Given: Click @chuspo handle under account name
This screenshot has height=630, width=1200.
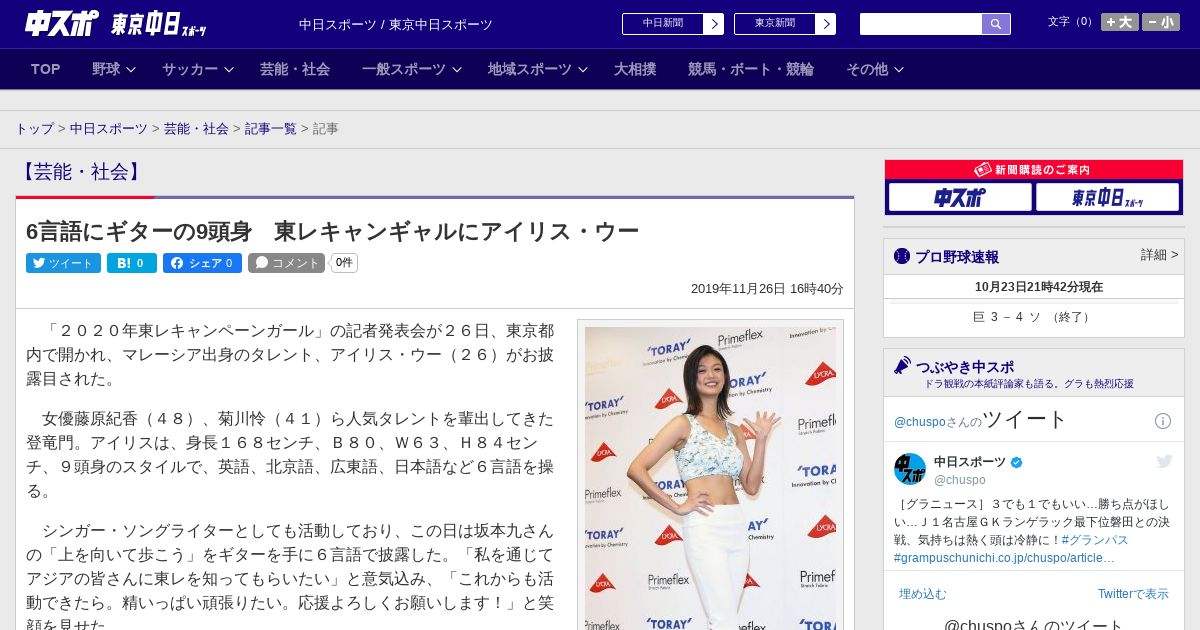Looking at the screenshot, I should tap(960, 480).
